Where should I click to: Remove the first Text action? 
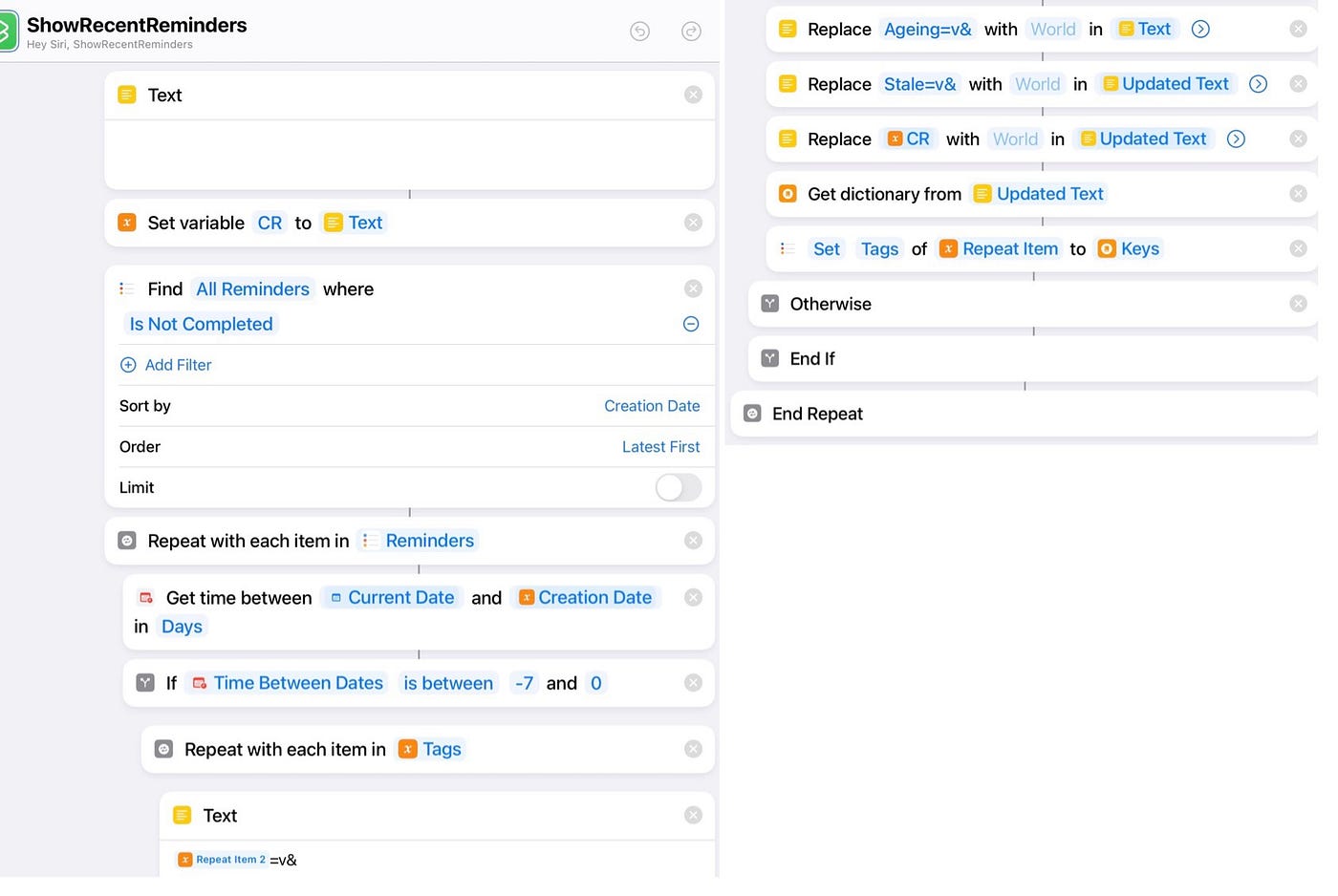(x=693, y=95)
